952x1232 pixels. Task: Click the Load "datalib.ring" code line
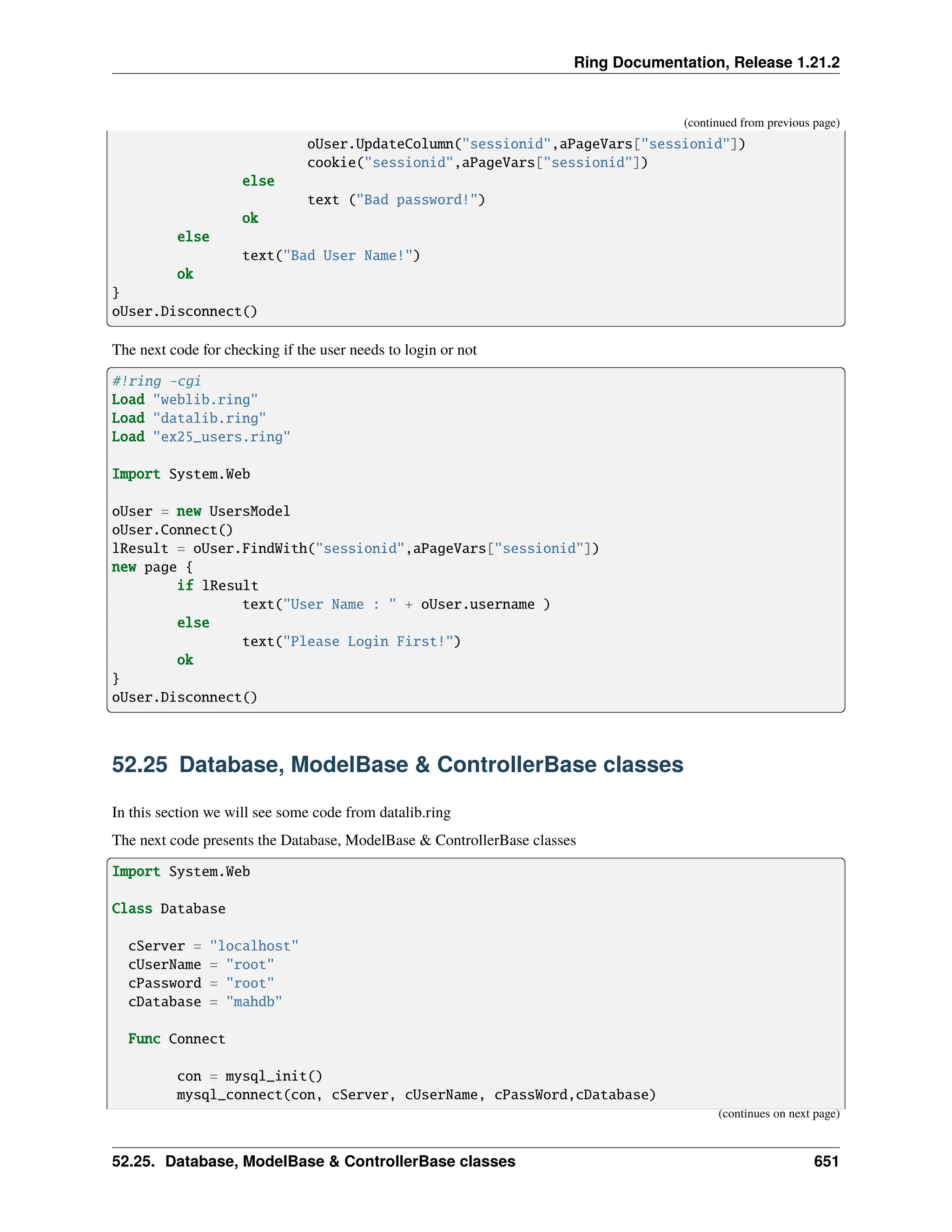[x=188, y=418]
